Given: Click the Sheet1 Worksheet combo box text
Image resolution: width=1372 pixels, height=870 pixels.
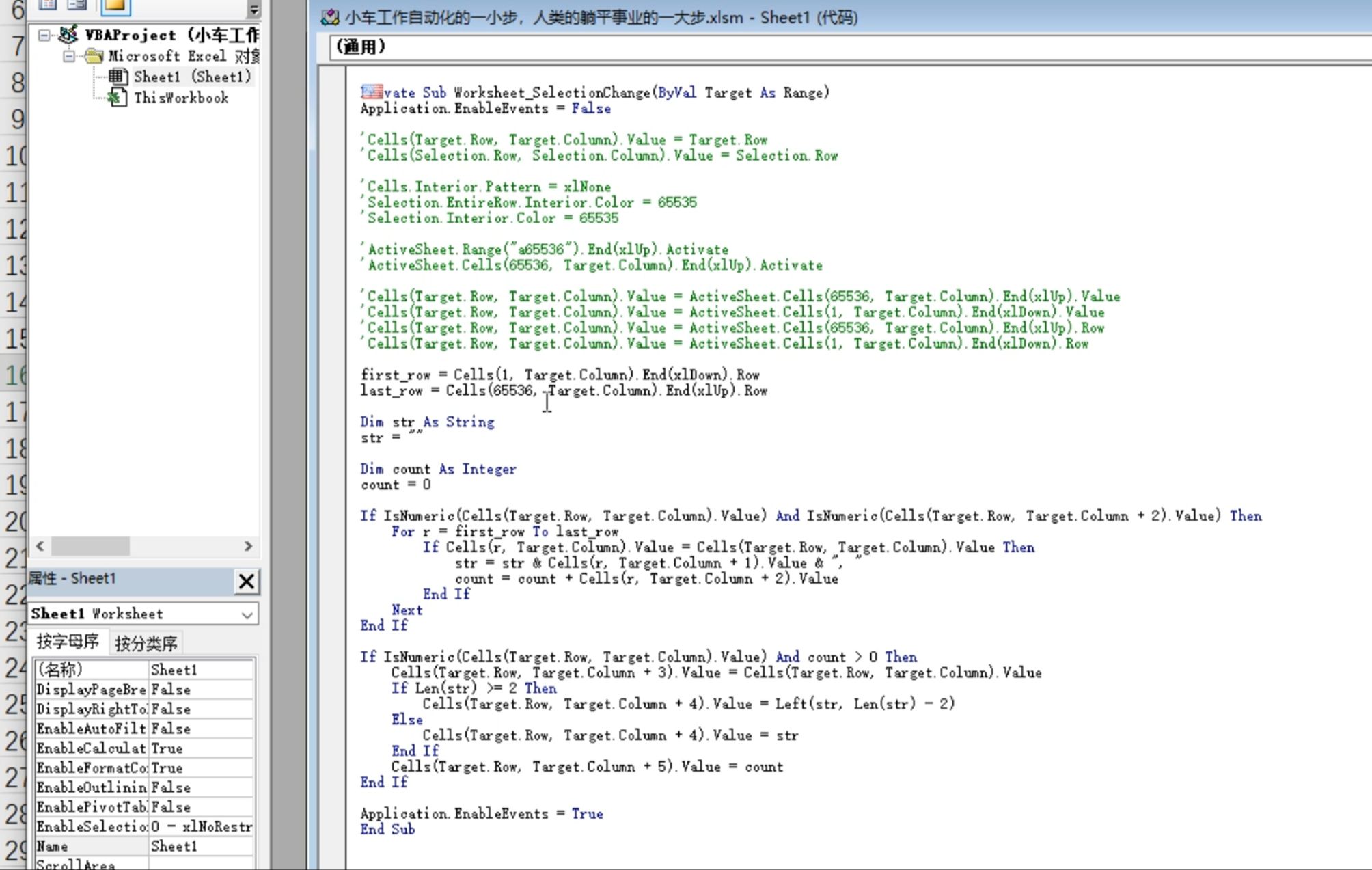Looking at the screenshot, I should point(97,614).
